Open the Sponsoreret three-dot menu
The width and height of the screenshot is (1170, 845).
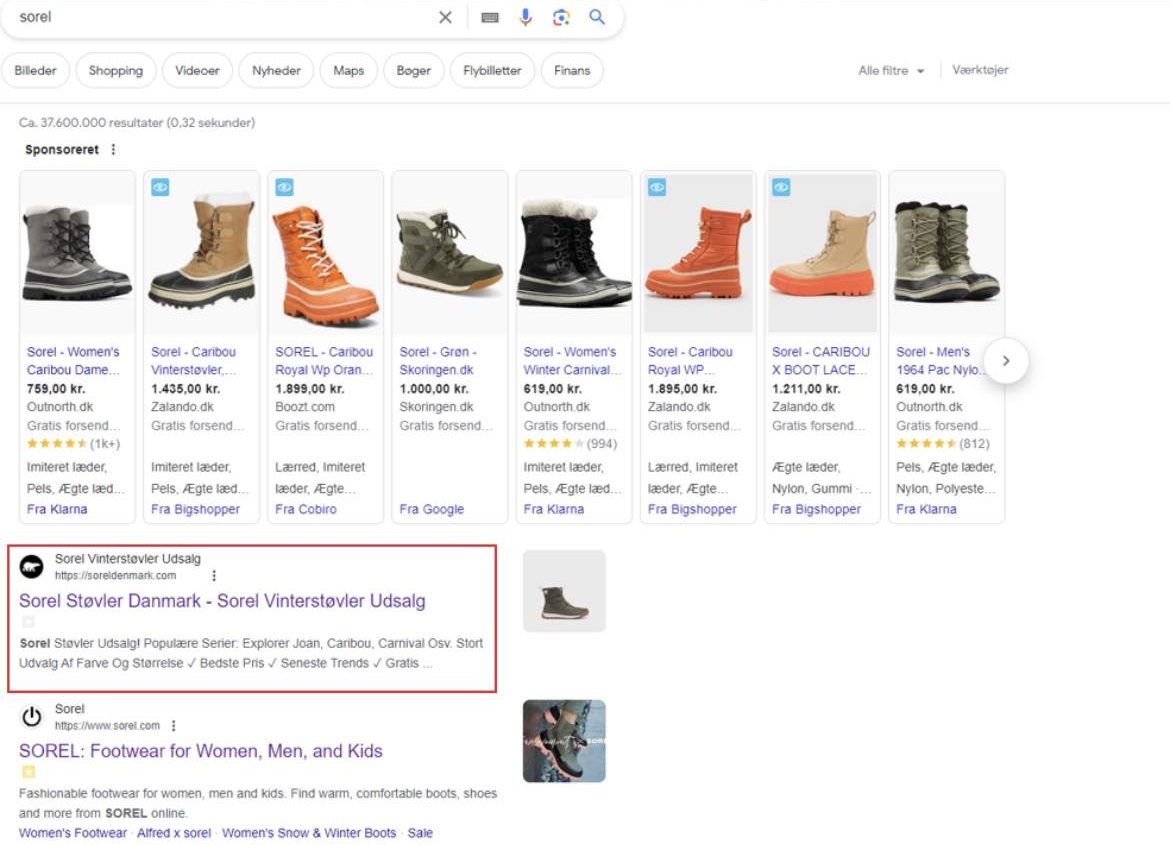pos(113,149)
